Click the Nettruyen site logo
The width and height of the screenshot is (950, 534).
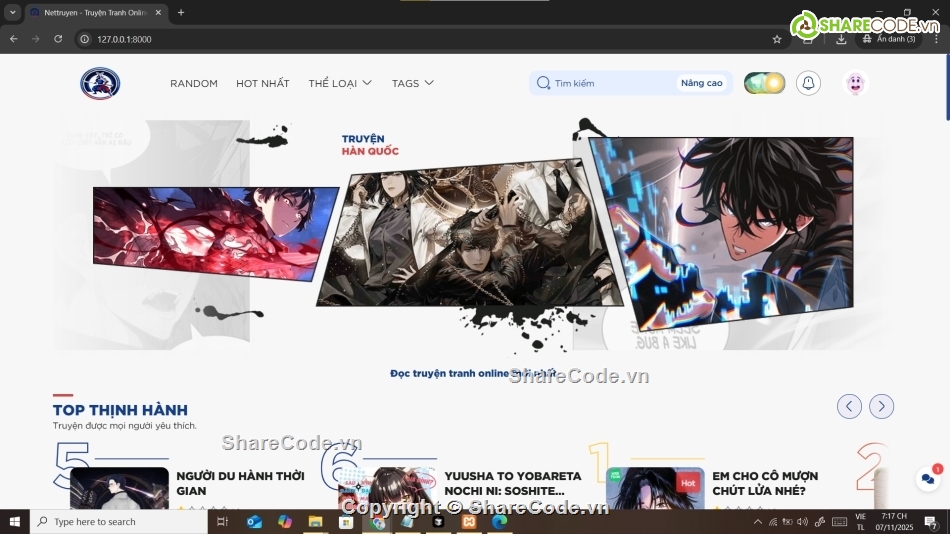(x=100, y=83)
